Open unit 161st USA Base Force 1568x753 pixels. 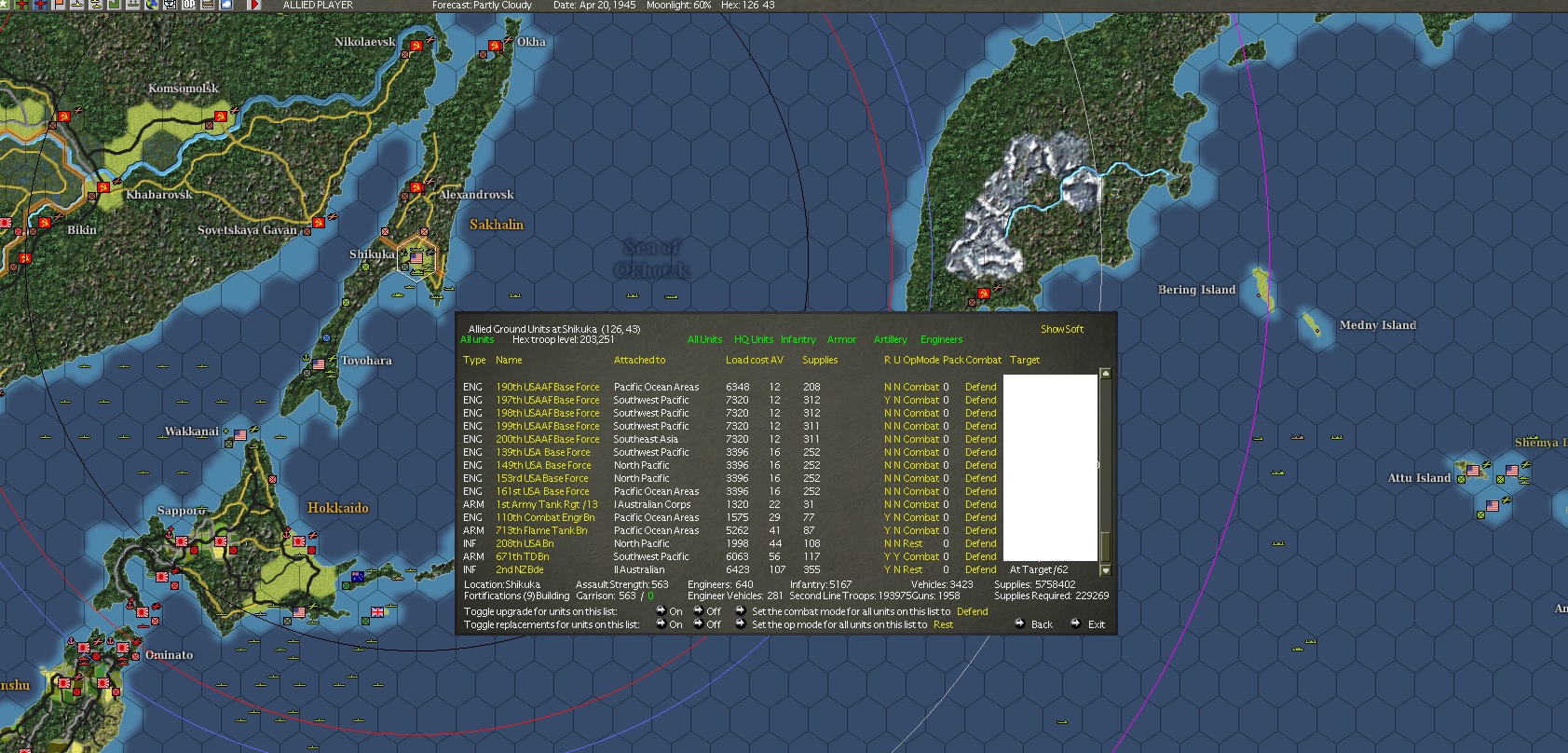542,491
